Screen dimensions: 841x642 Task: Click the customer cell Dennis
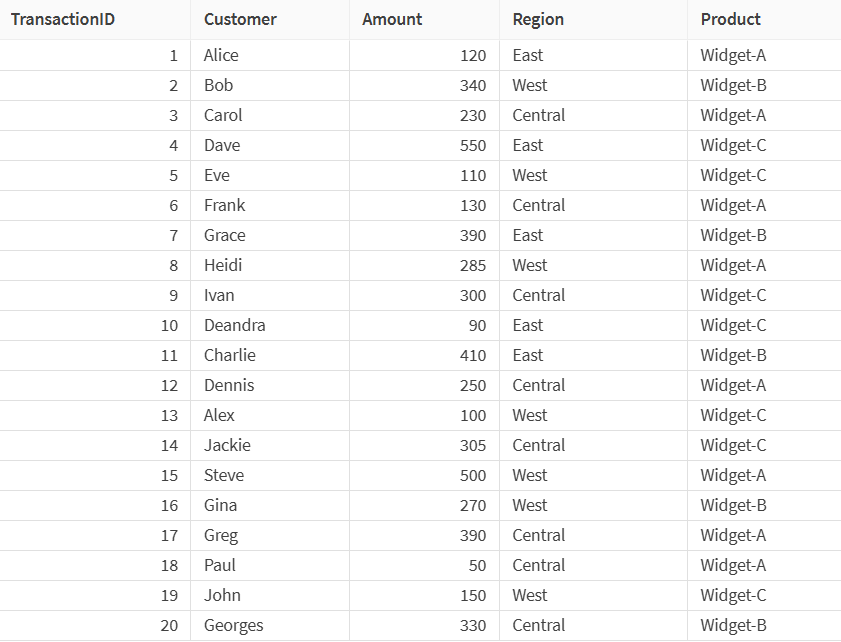pos(229,385)
